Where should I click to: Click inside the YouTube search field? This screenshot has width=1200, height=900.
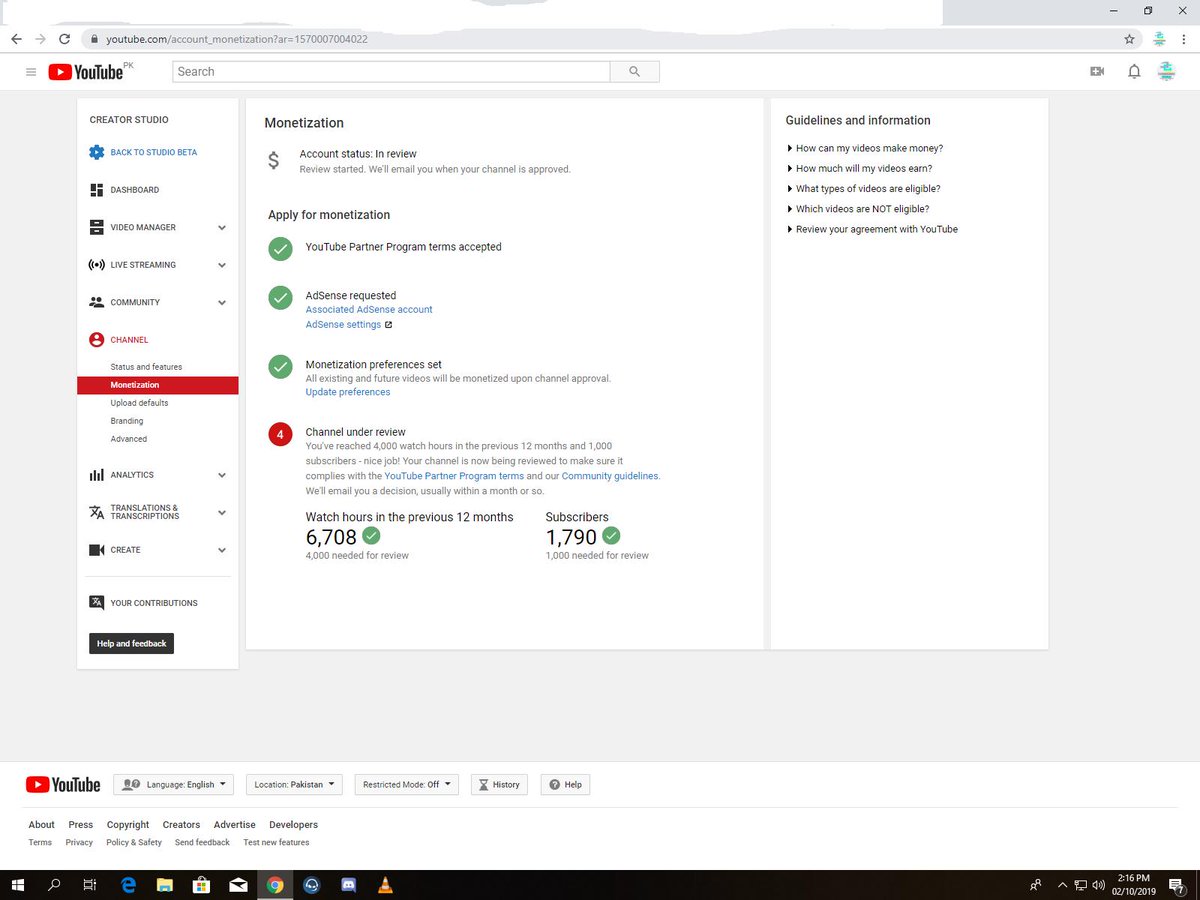[x=391, y=72]
